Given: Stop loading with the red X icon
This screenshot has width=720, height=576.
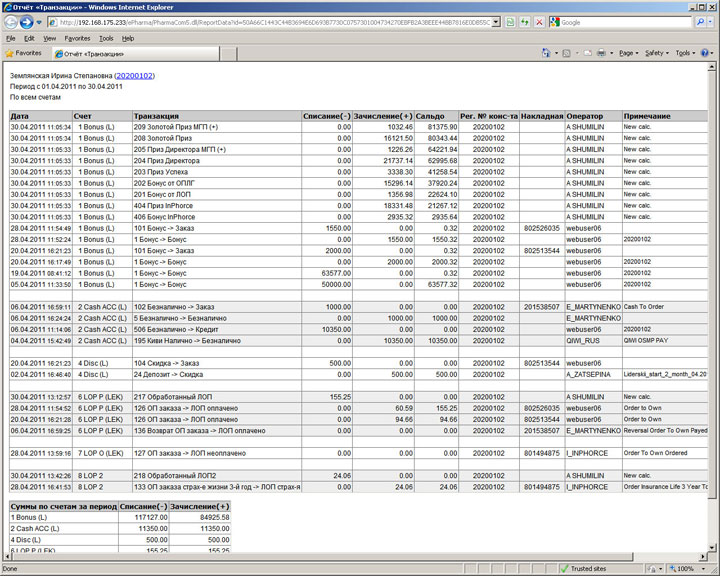Looking at the screenshot, I should (x=540, y=23).
